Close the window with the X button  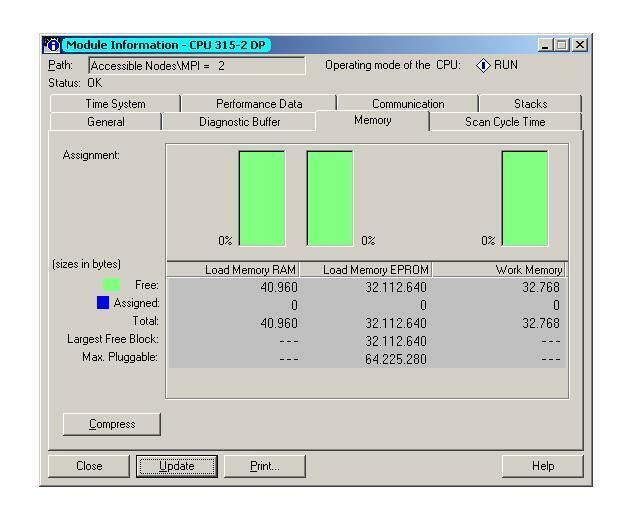click(x=580, y=45)
